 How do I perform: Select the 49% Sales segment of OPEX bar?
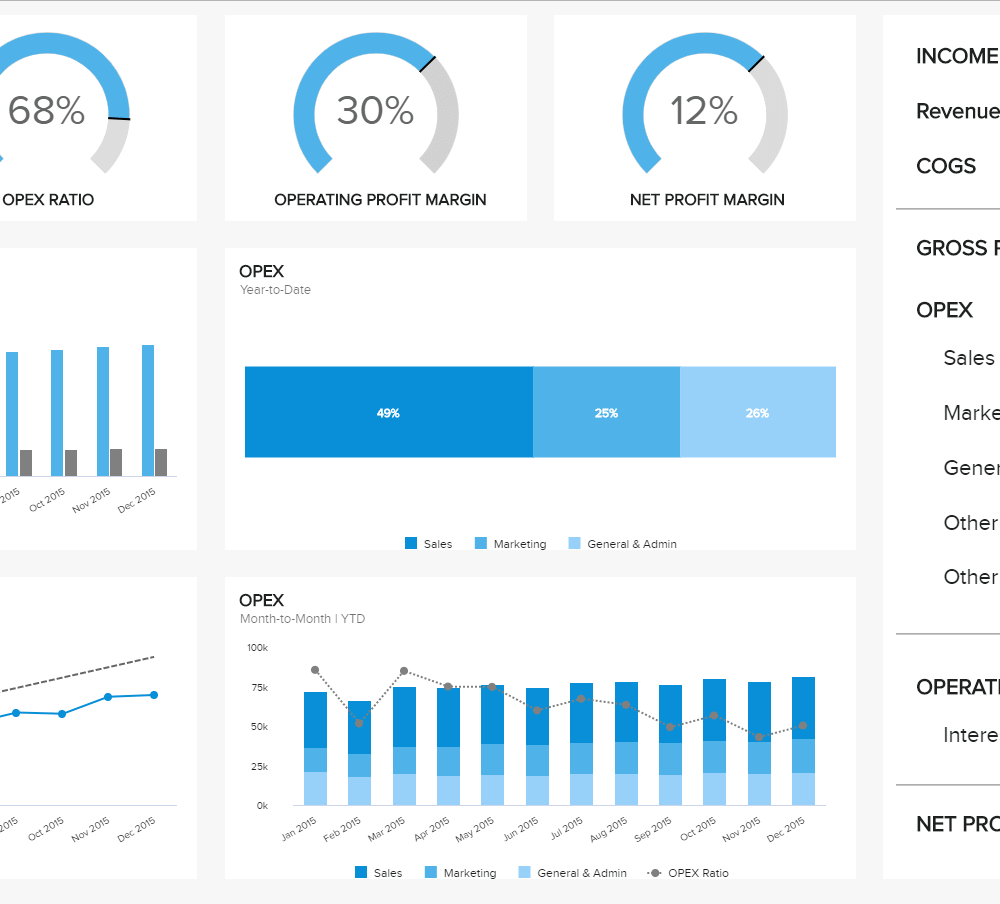click(388, 412)
